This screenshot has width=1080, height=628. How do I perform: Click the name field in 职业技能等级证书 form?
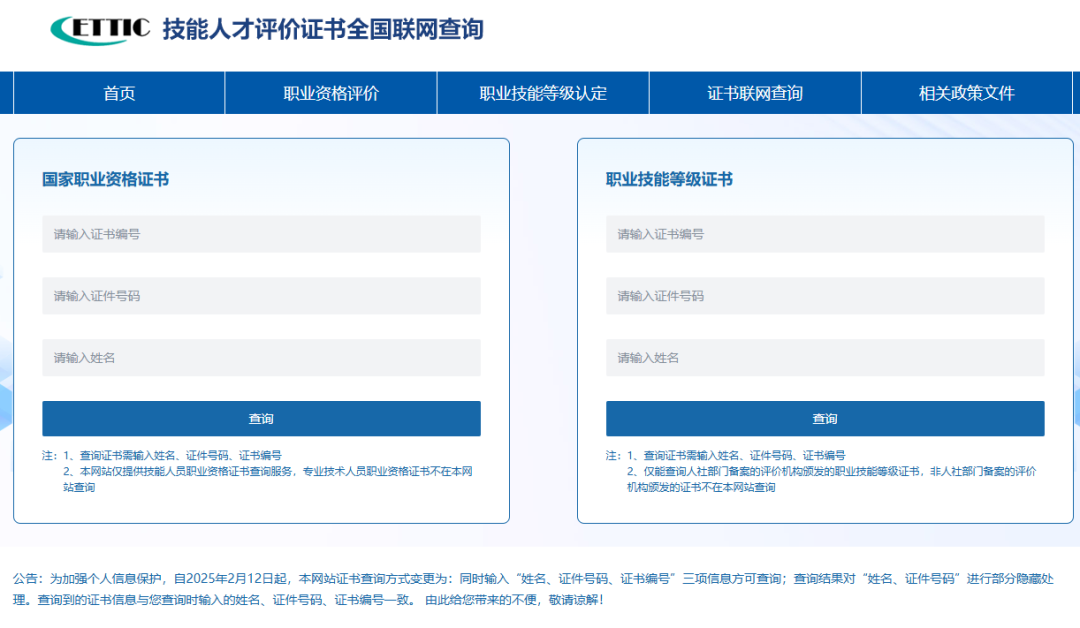point(825,358)
